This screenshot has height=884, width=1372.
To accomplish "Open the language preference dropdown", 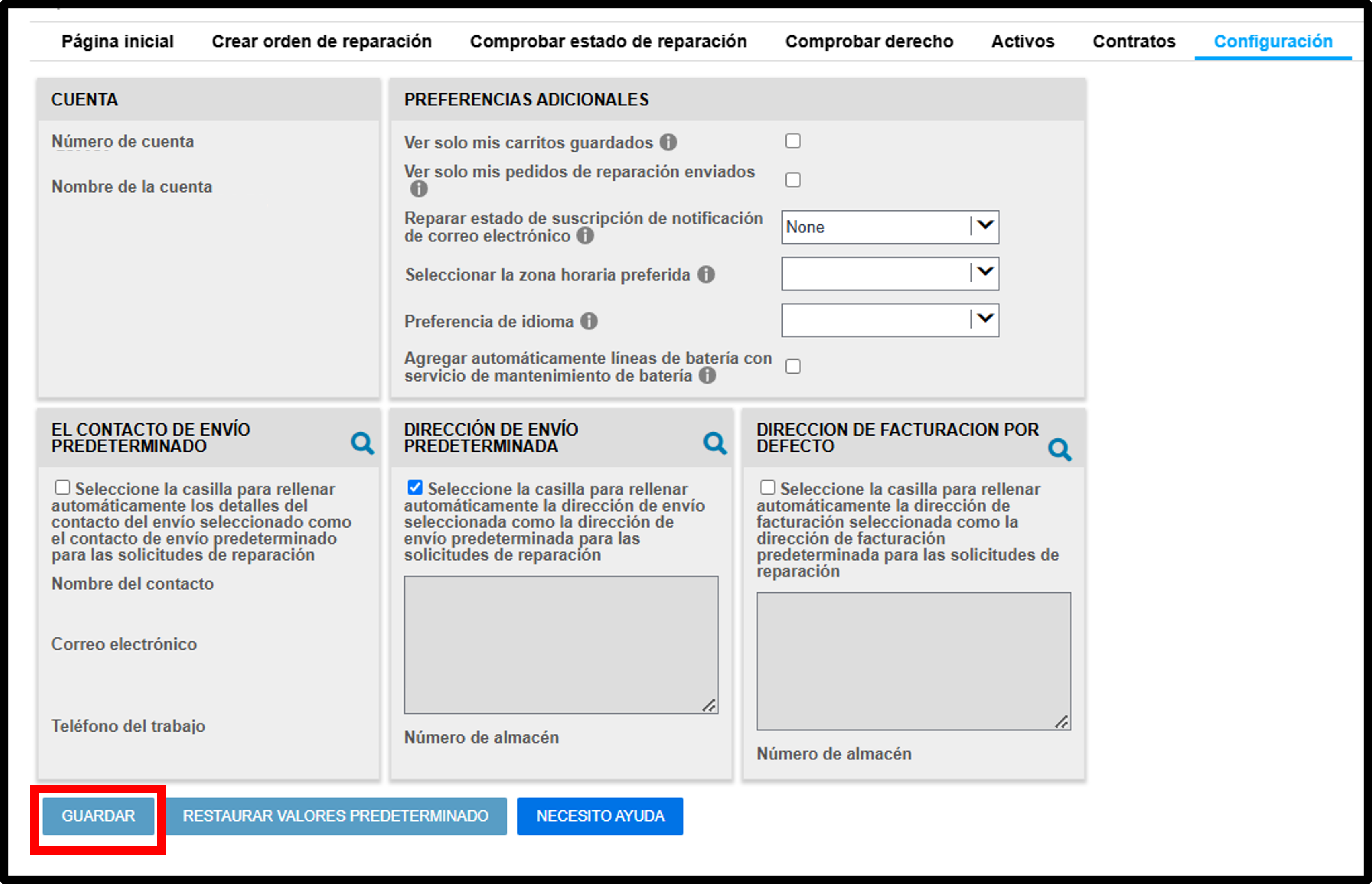I will click(x=890, y=320).
